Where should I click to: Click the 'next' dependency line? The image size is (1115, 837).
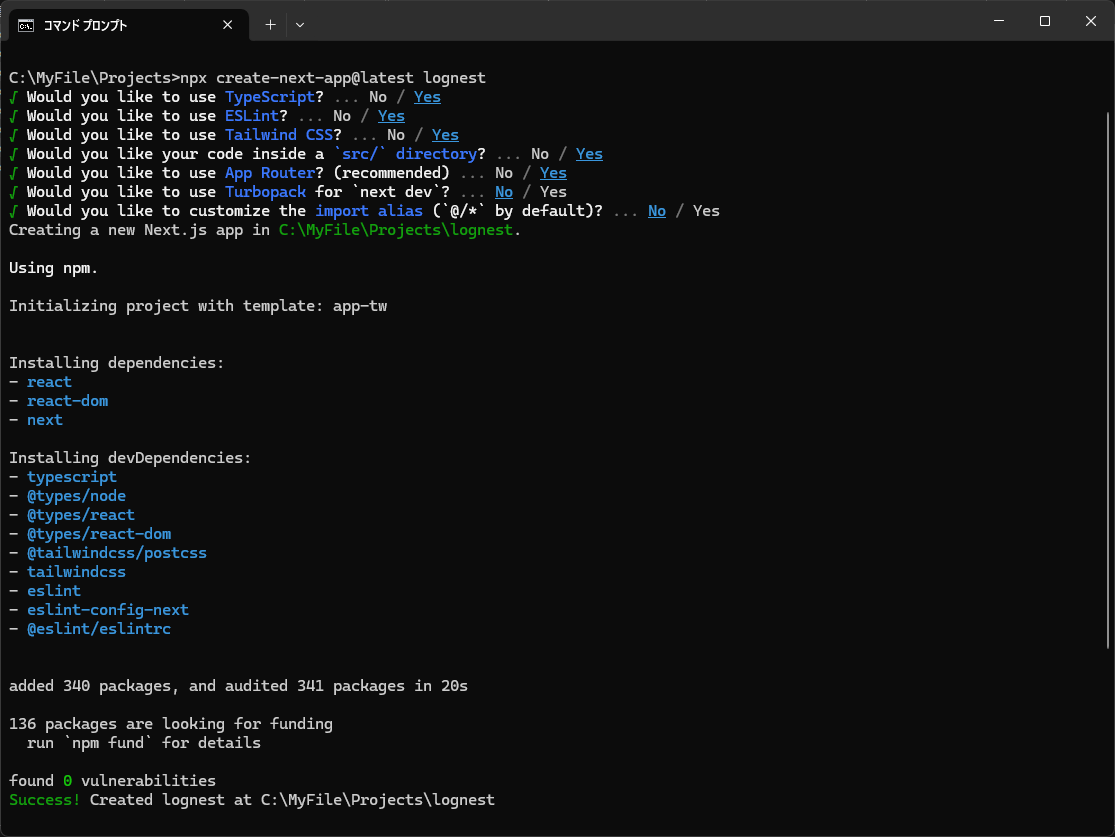pos(36,420)
